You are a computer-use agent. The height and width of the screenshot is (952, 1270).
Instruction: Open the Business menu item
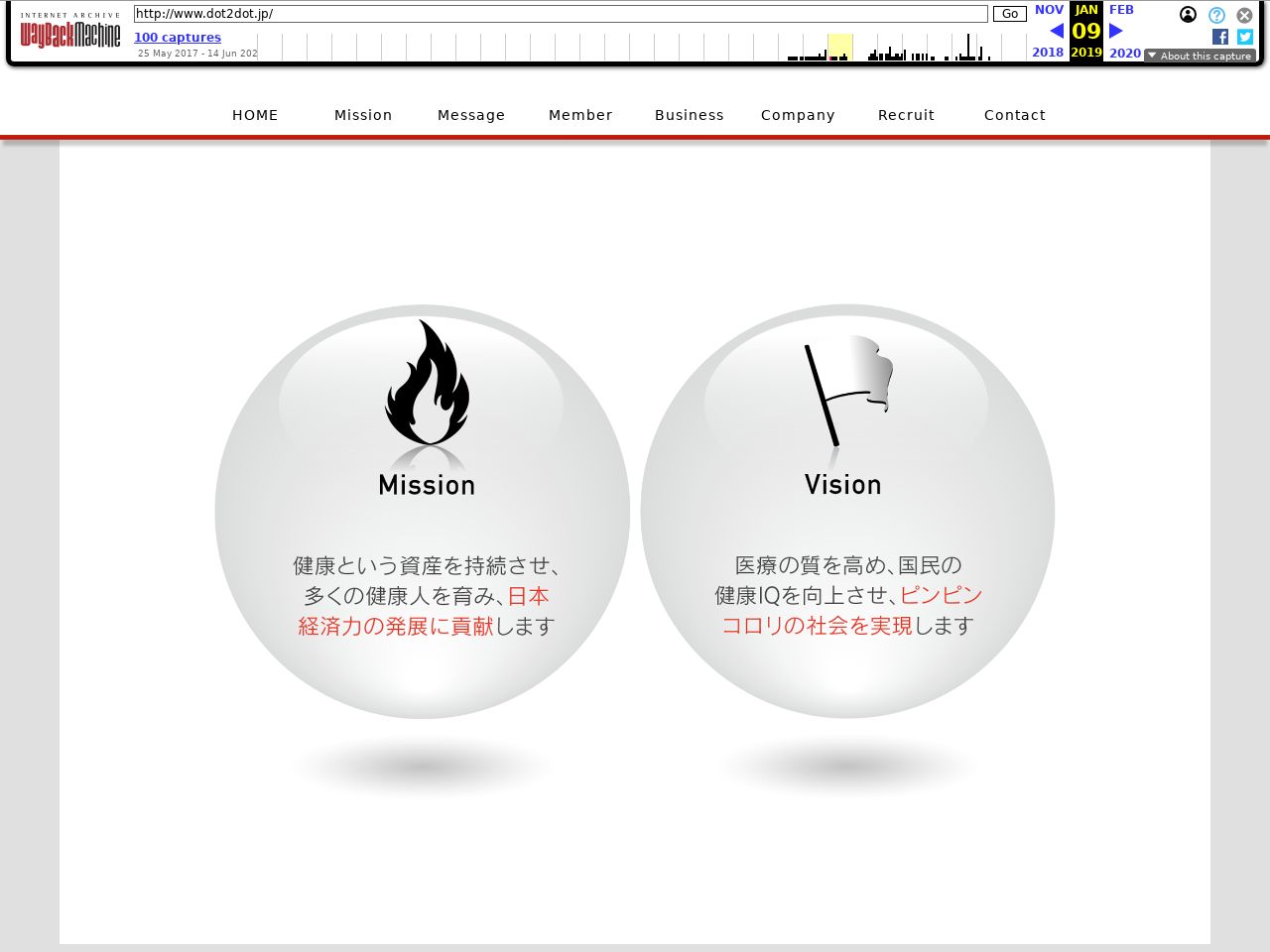pos(690,115)
